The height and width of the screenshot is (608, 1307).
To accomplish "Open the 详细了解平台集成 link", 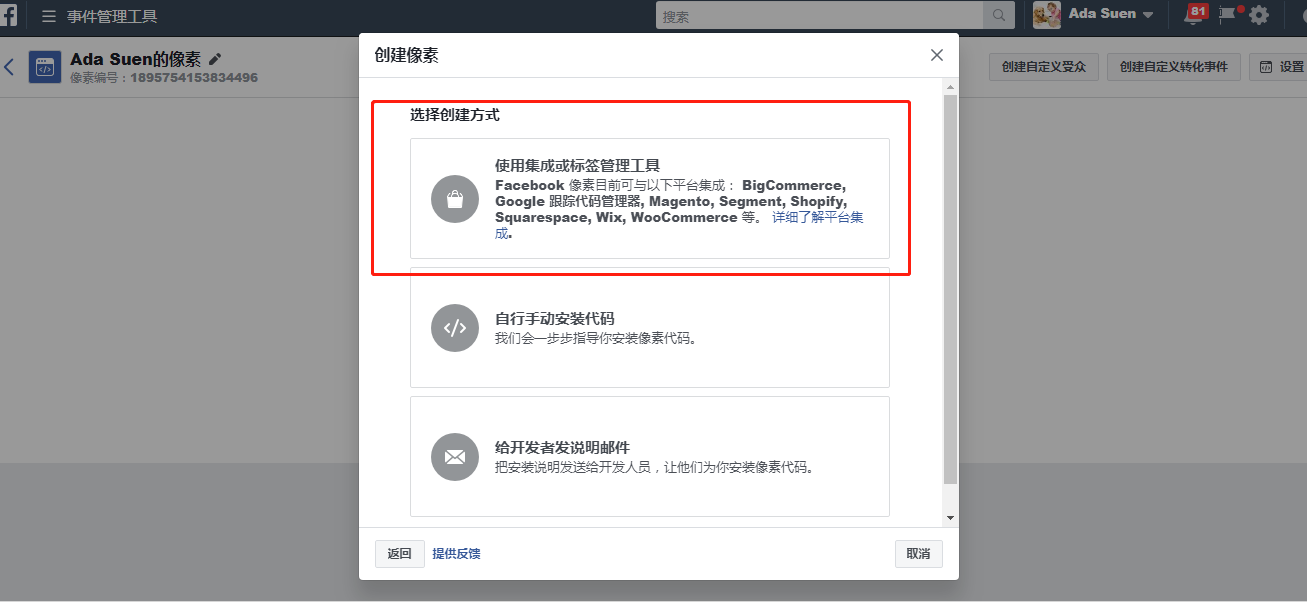I will point(816,217).
